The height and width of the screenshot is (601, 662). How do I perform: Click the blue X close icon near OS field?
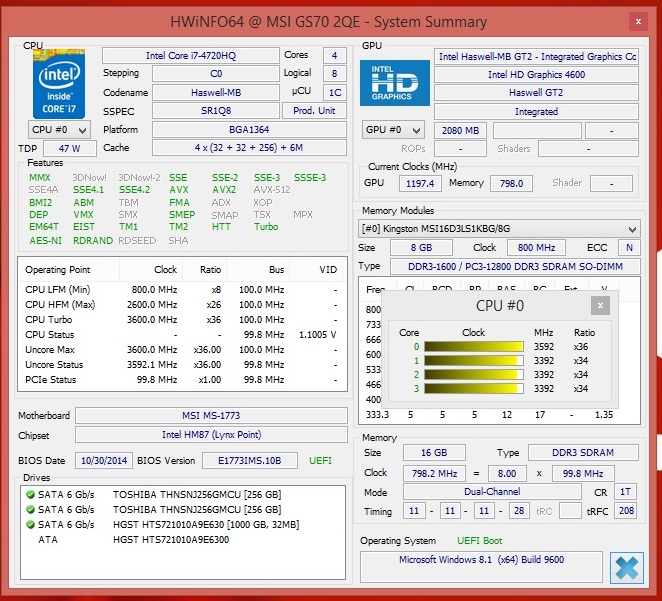point(627,568)
